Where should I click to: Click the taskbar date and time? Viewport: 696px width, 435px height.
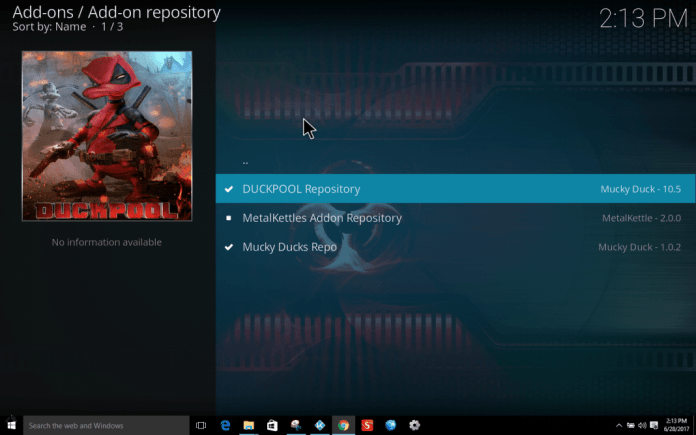click(676, 425)
